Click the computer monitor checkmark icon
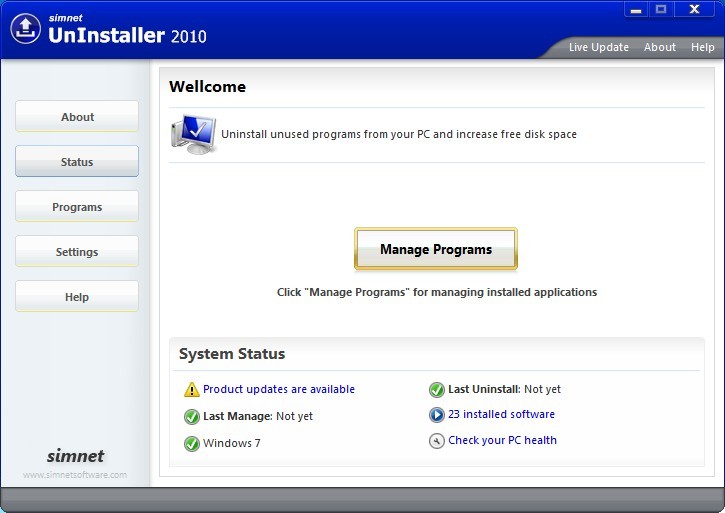The height and width of the screenshot is (513, 725). [x=192, y=134]
